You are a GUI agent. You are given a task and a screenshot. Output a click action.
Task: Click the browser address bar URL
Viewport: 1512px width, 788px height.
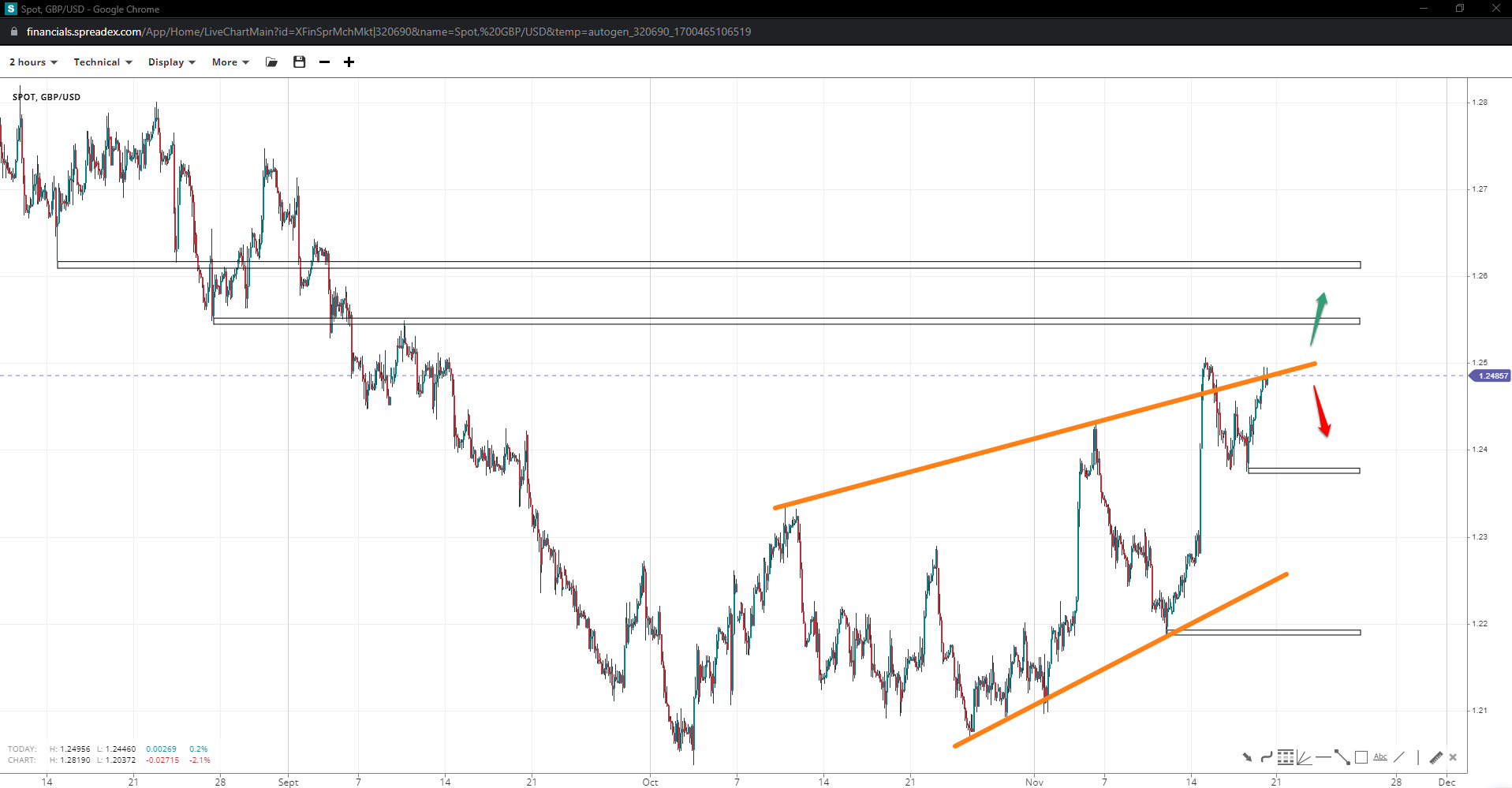click(388, 32)
